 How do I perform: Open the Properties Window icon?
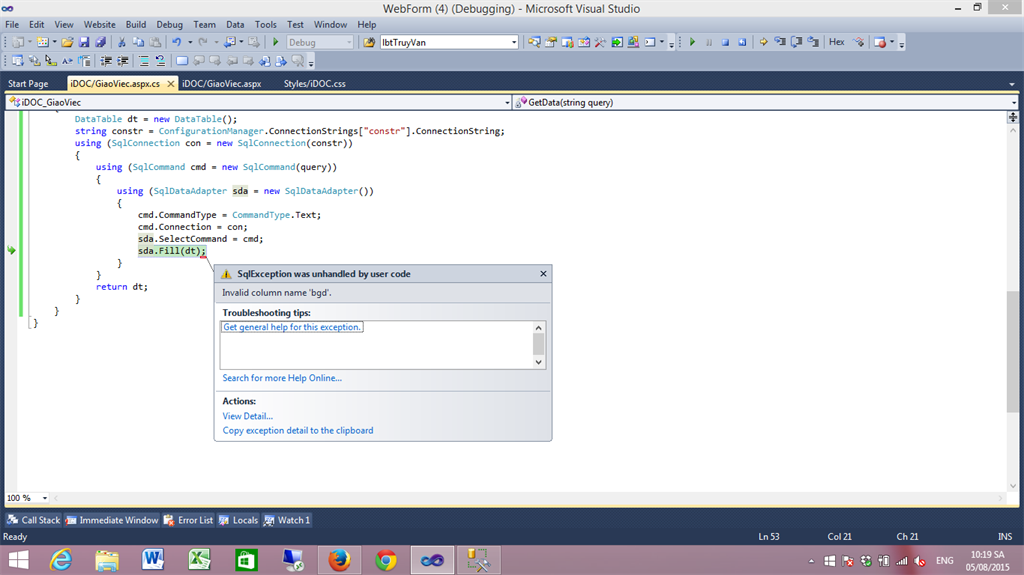coord(551,42)
